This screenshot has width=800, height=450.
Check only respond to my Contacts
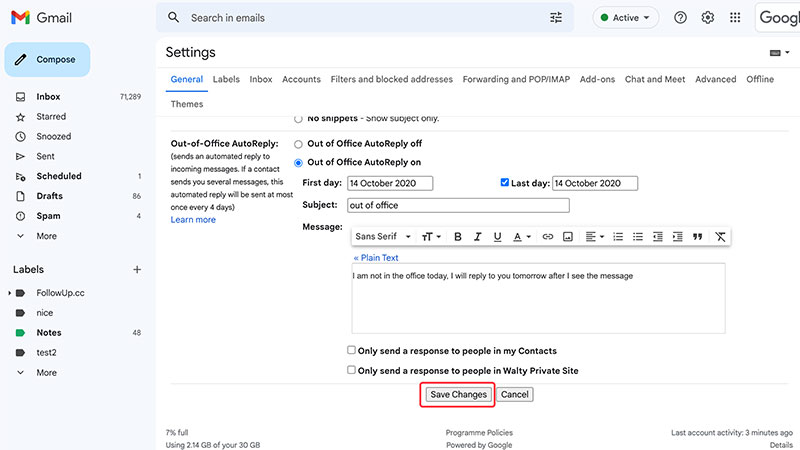[351, 350]
